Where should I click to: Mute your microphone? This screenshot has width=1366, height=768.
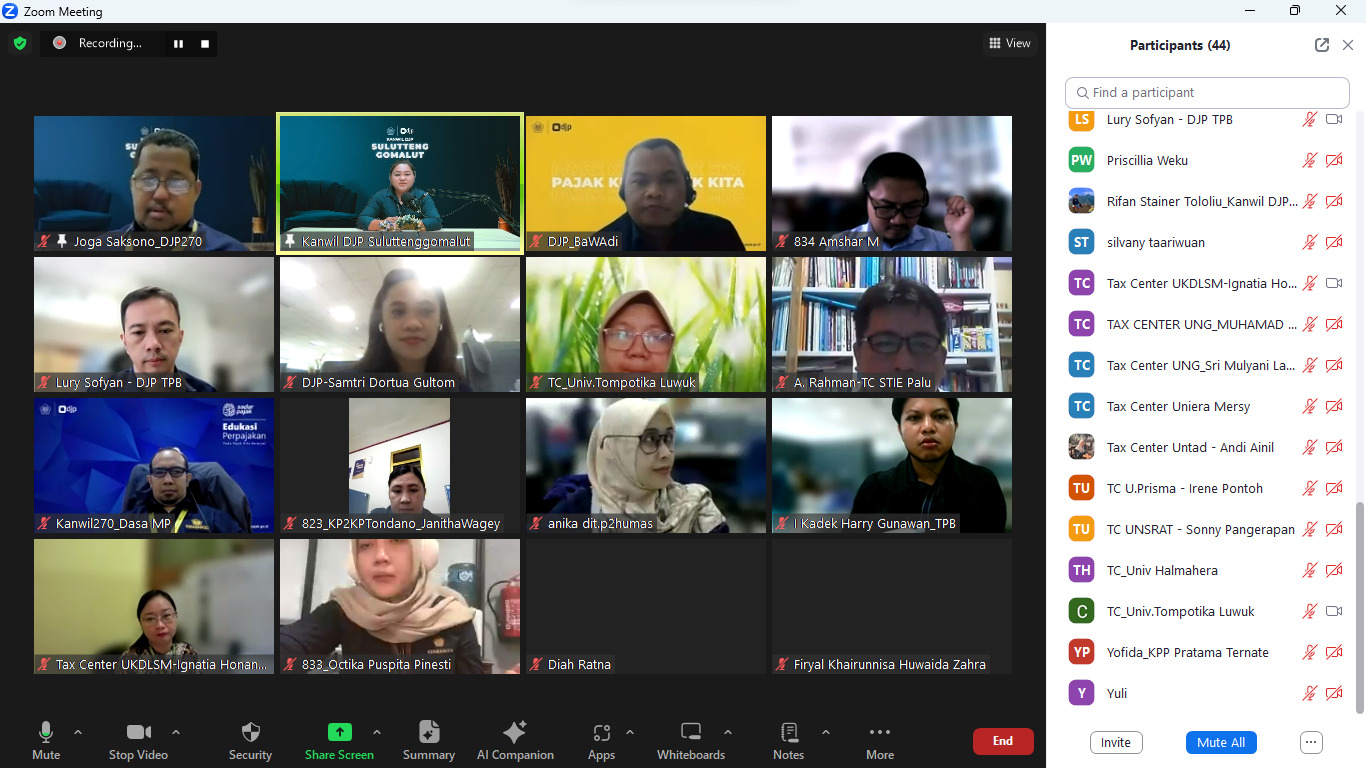pyautogui.click(x=46, y=733)
